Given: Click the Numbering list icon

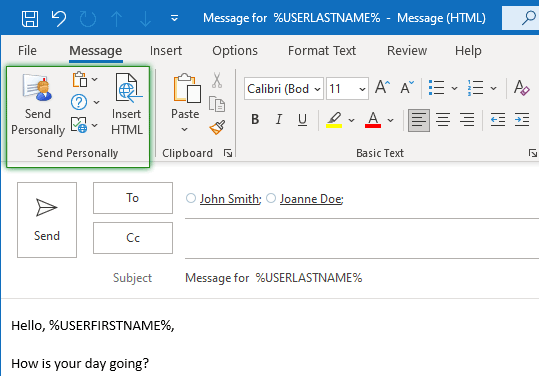Looking at the screenshot, I should [x=476, y=88].
